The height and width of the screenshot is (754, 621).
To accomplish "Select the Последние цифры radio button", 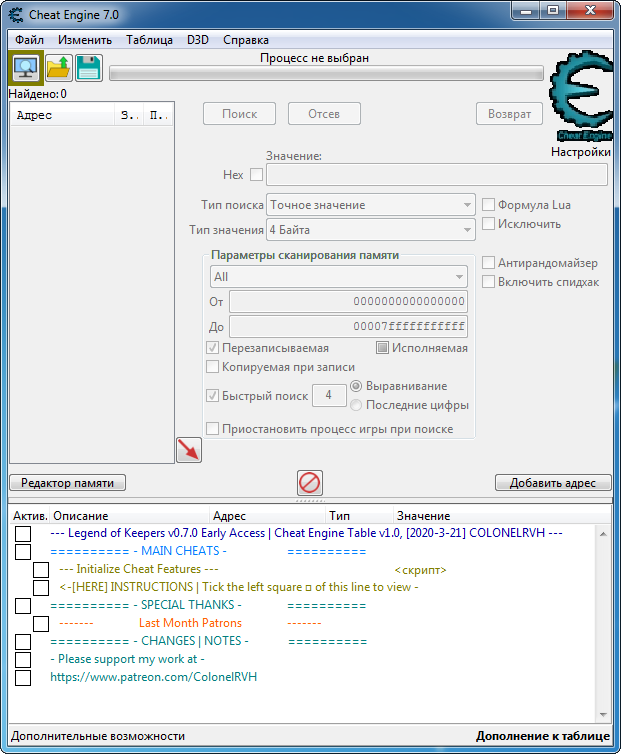I will (356, 405).
